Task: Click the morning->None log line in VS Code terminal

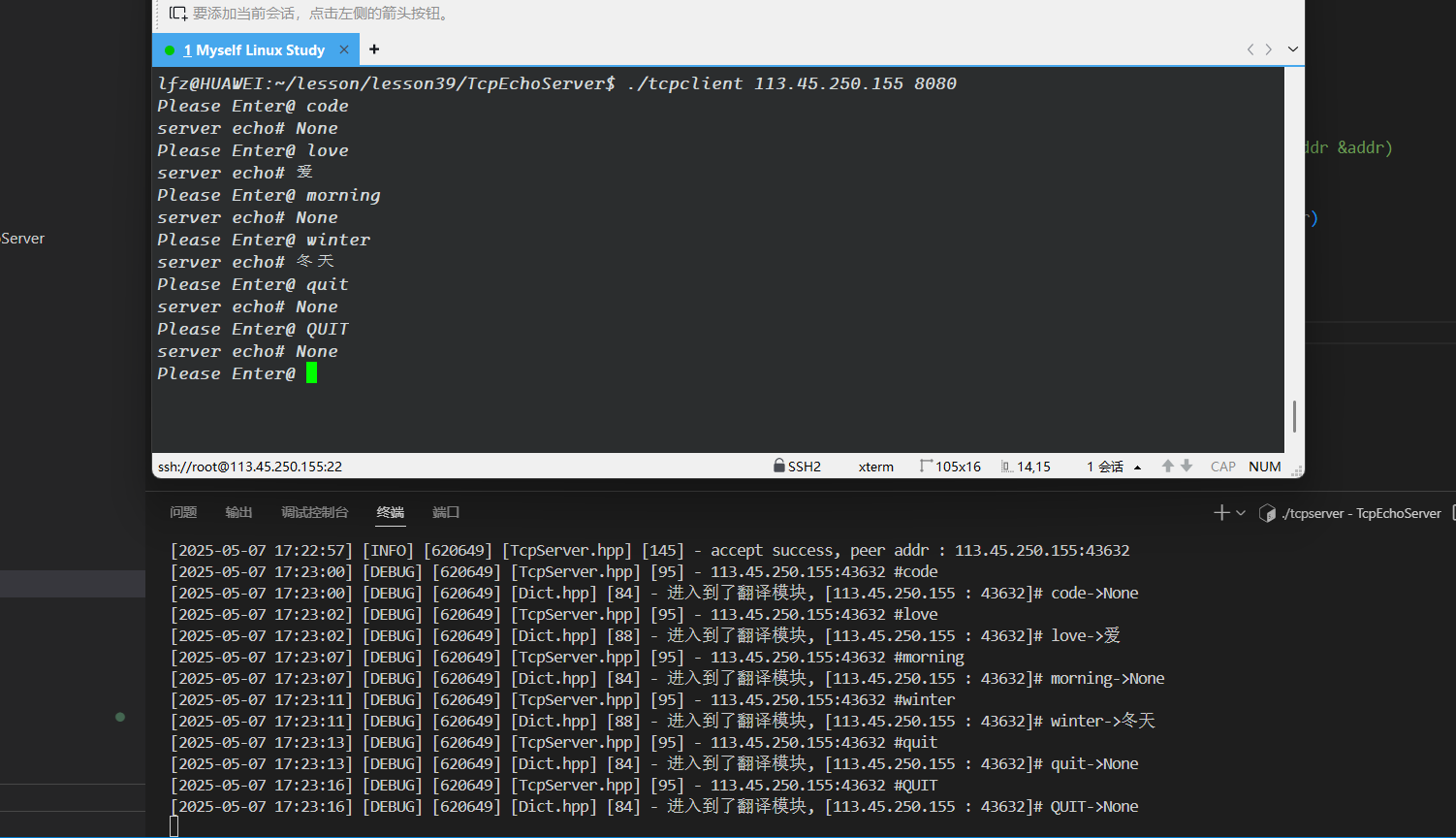Action: (667, 678)
